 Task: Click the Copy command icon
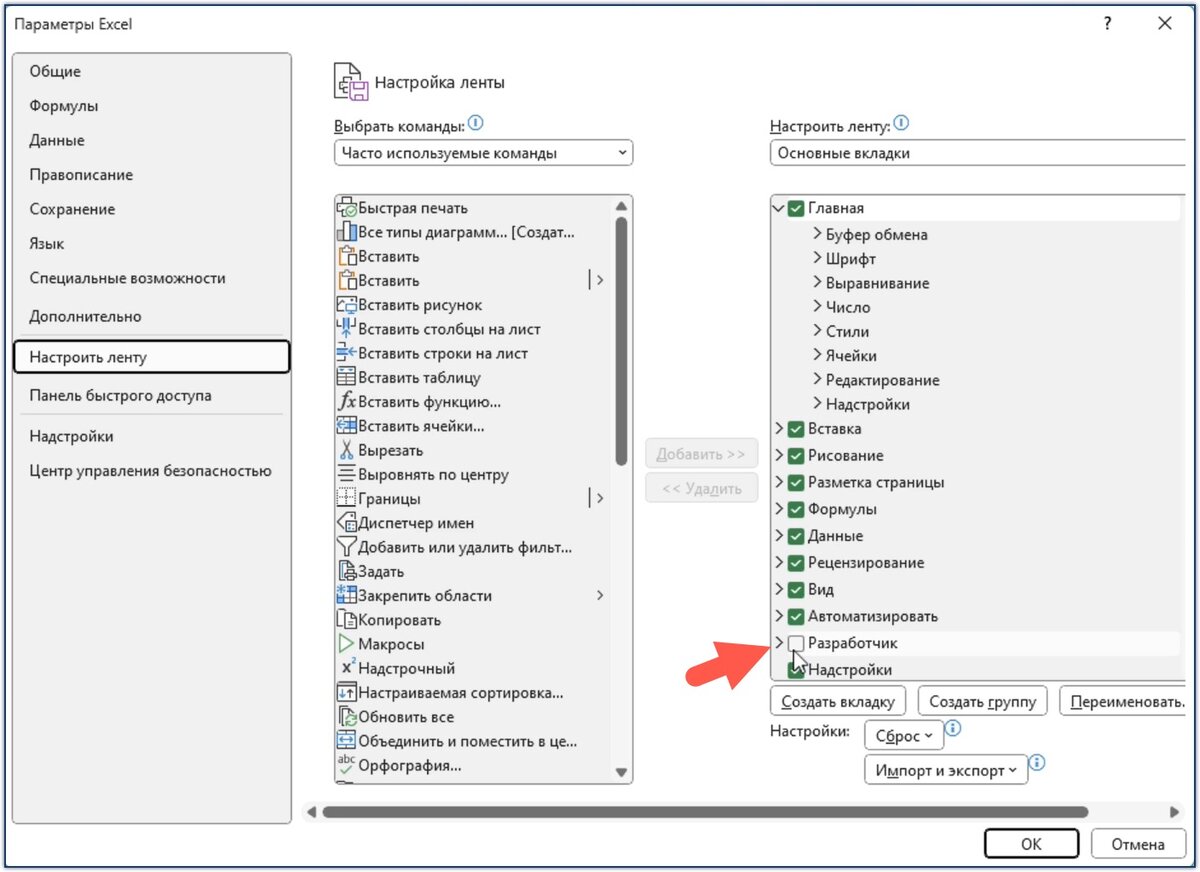tap(347, 620)
